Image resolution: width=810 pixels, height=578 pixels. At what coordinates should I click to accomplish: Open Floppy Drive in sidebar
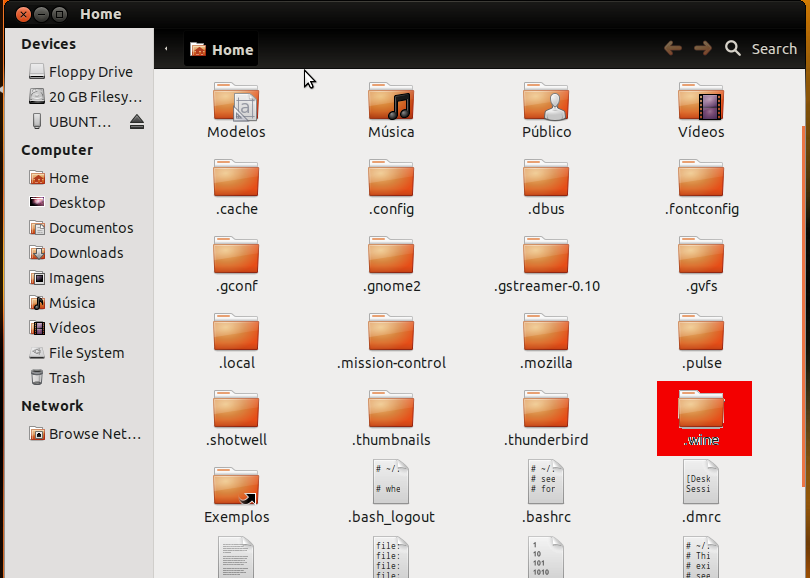click(x=81, y=72)
